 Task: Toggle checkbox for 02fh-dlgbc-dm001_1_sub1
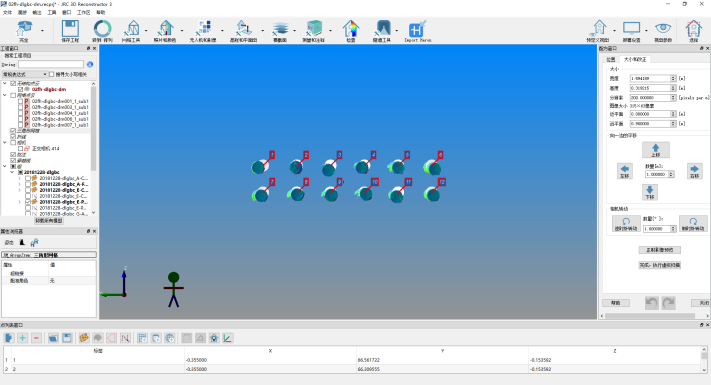pos(20,101)
